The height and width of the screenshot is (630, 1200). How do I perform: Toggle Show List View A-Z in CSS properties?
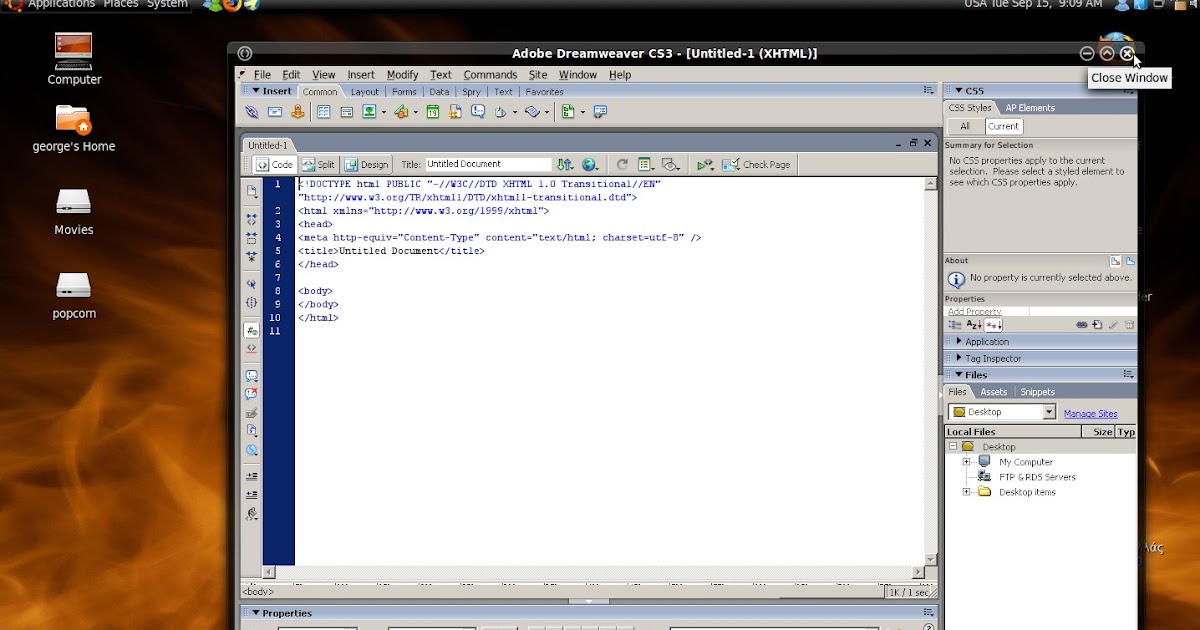click(x=974, y=325)
